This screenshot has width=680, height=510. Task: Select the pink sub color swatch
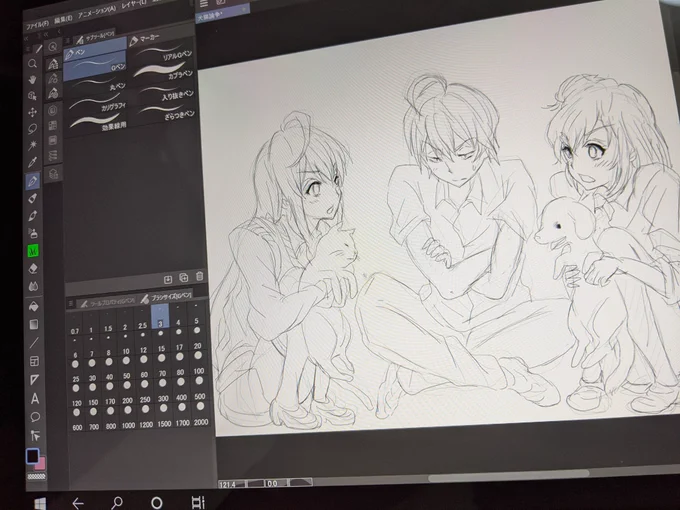click(x=41, y=464)
